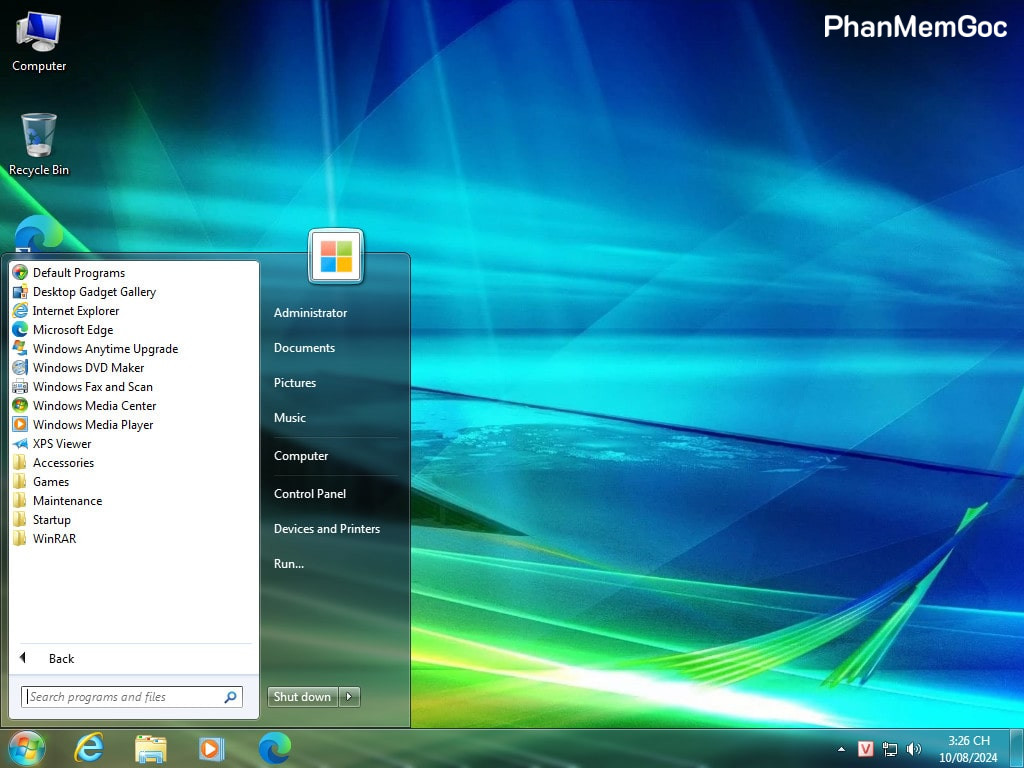Launch Windows Fax and Scan
1024x768 pixels.
pos(92,387)
